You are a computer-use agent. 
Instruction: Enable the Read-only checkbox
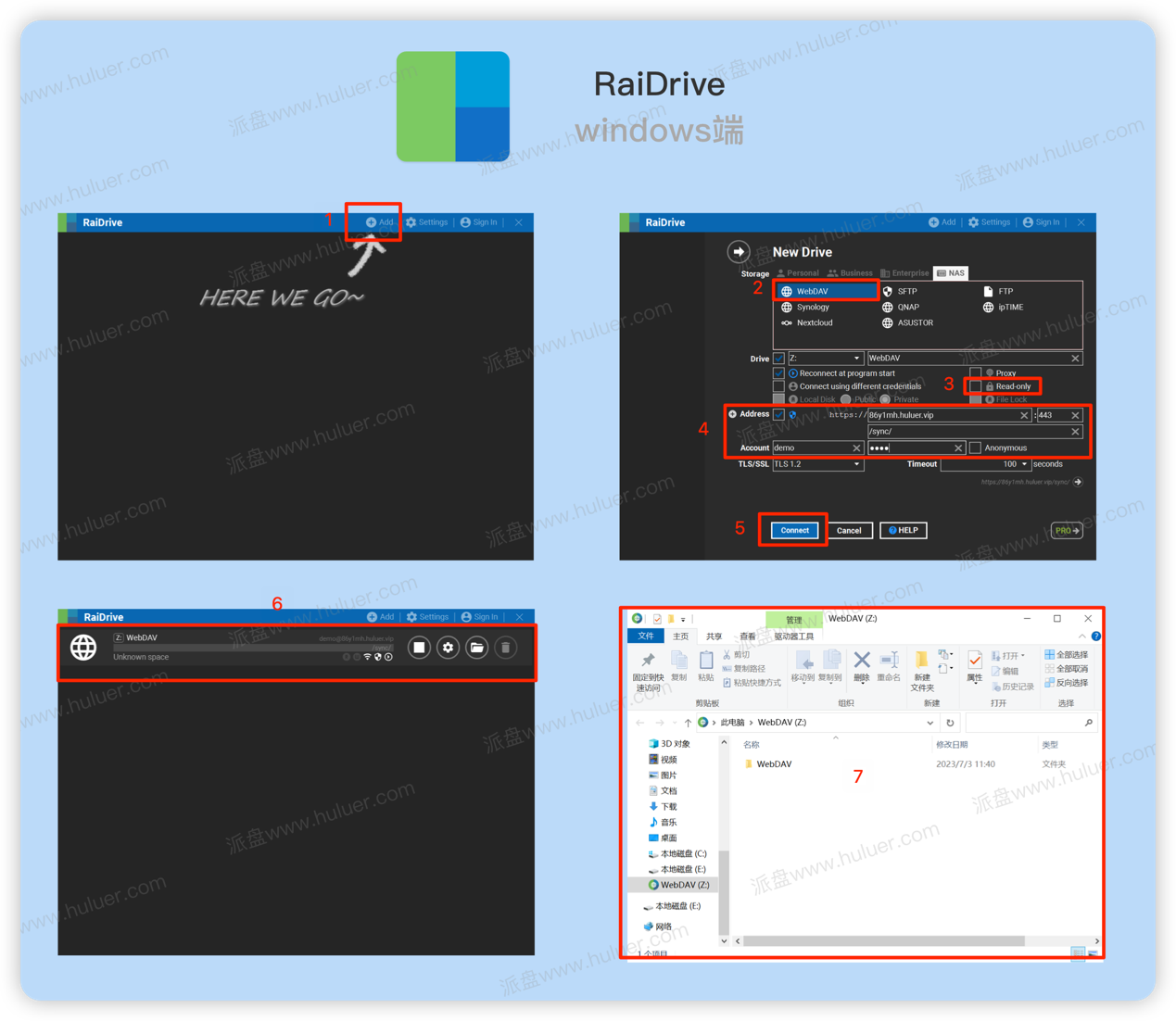coord(975,386)
